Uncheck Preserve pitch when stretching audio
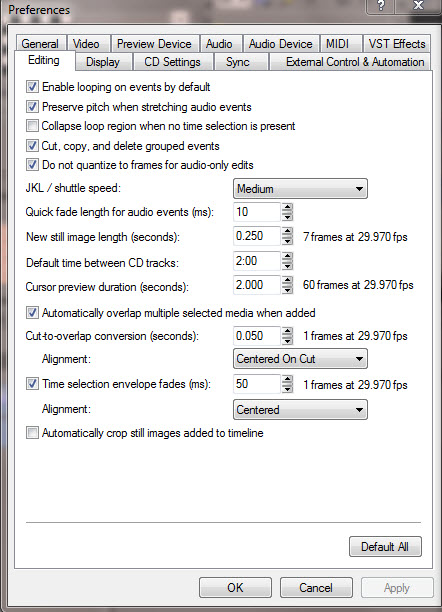This screenshot has width=442, height=612. coord(32,106)
